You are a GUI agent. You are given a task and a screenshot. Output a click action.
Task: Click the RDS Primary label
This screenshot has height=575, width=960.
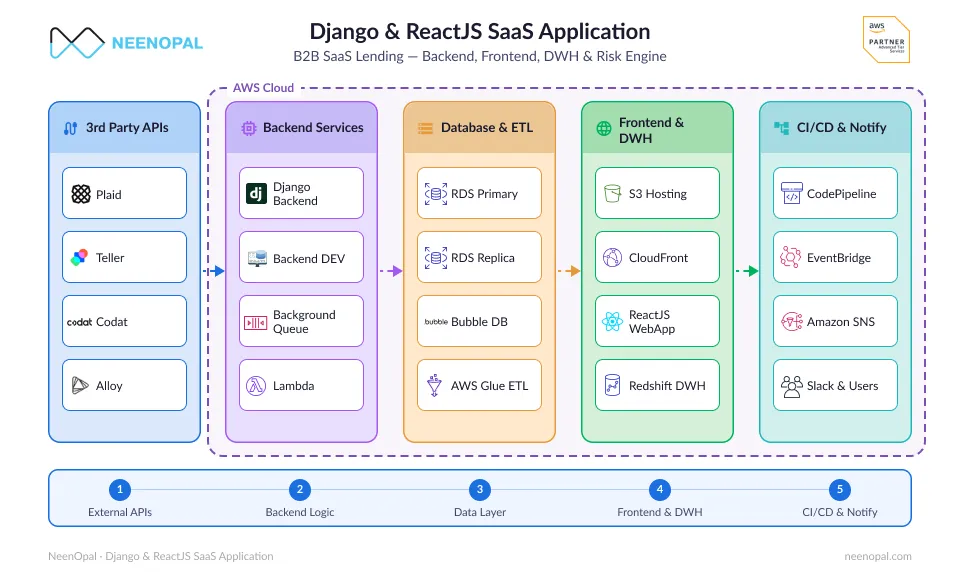484,194
